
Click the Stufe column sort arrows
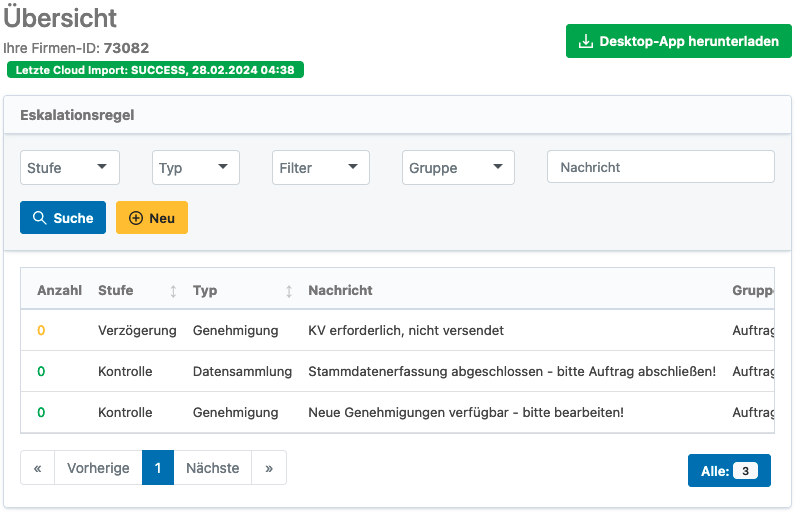pos(173,291)
